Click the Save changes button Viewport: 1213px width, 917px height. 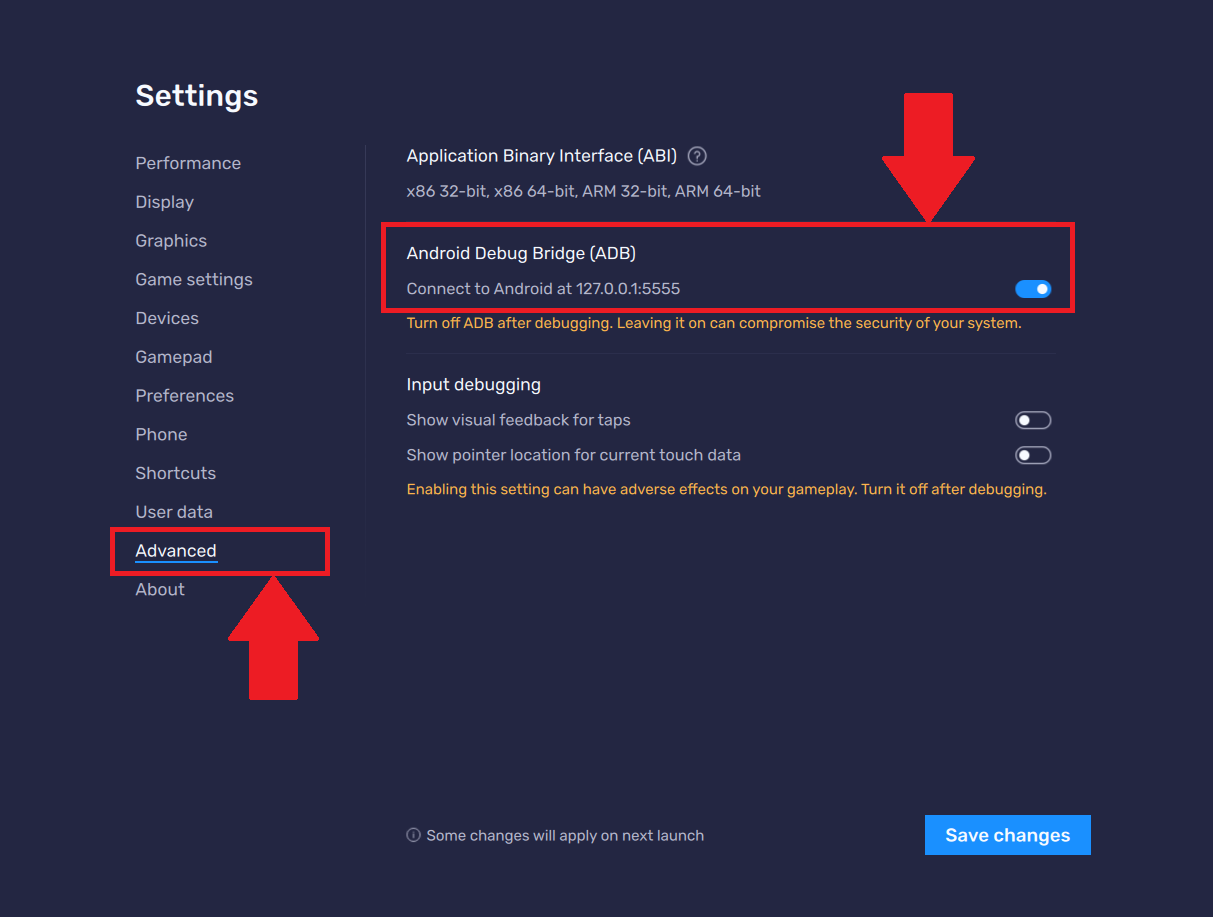pyautogui.click(x=1008, y=835)
